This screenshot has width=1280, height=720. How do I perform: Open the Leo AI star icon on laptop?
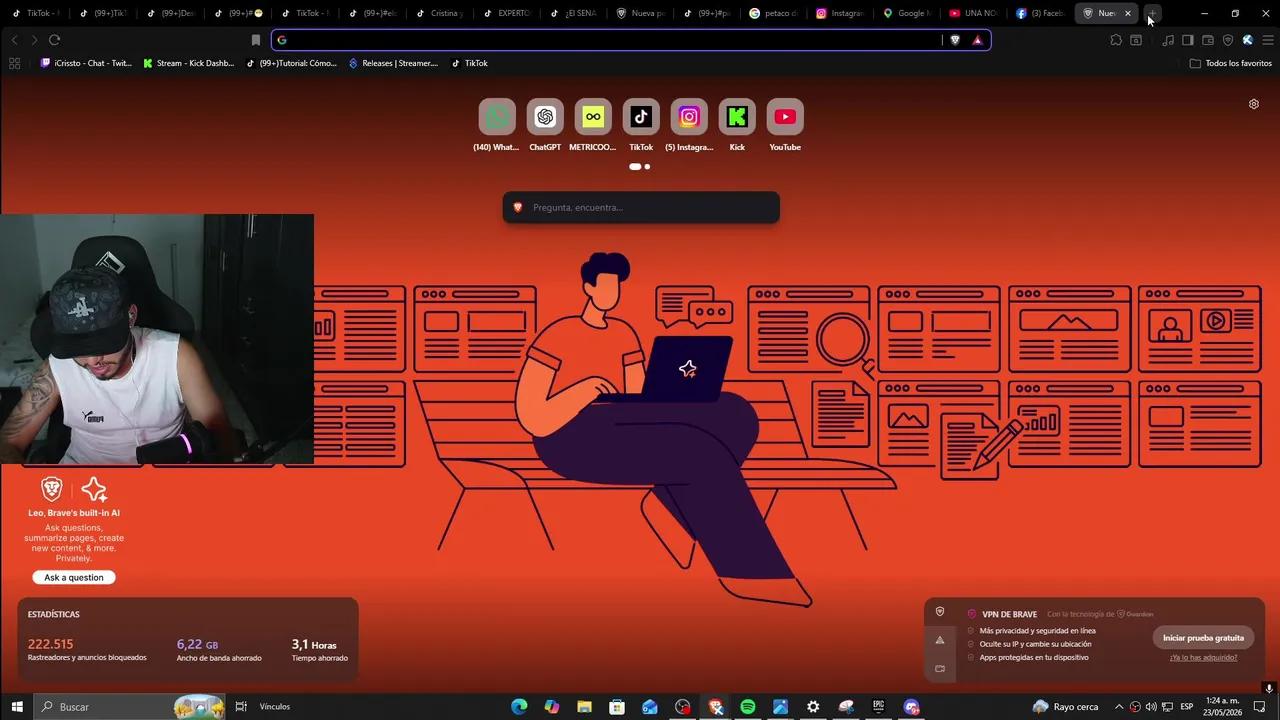point(687,370)
